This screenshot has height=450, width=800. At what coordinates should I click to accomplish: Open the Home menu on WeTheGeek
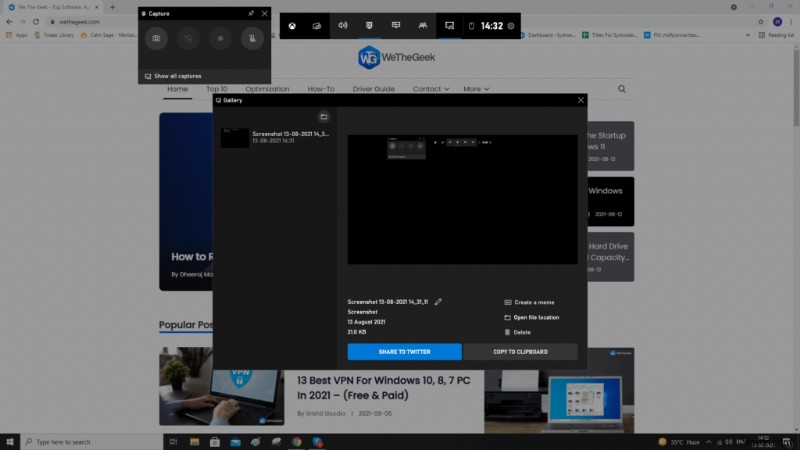point(178,89)
